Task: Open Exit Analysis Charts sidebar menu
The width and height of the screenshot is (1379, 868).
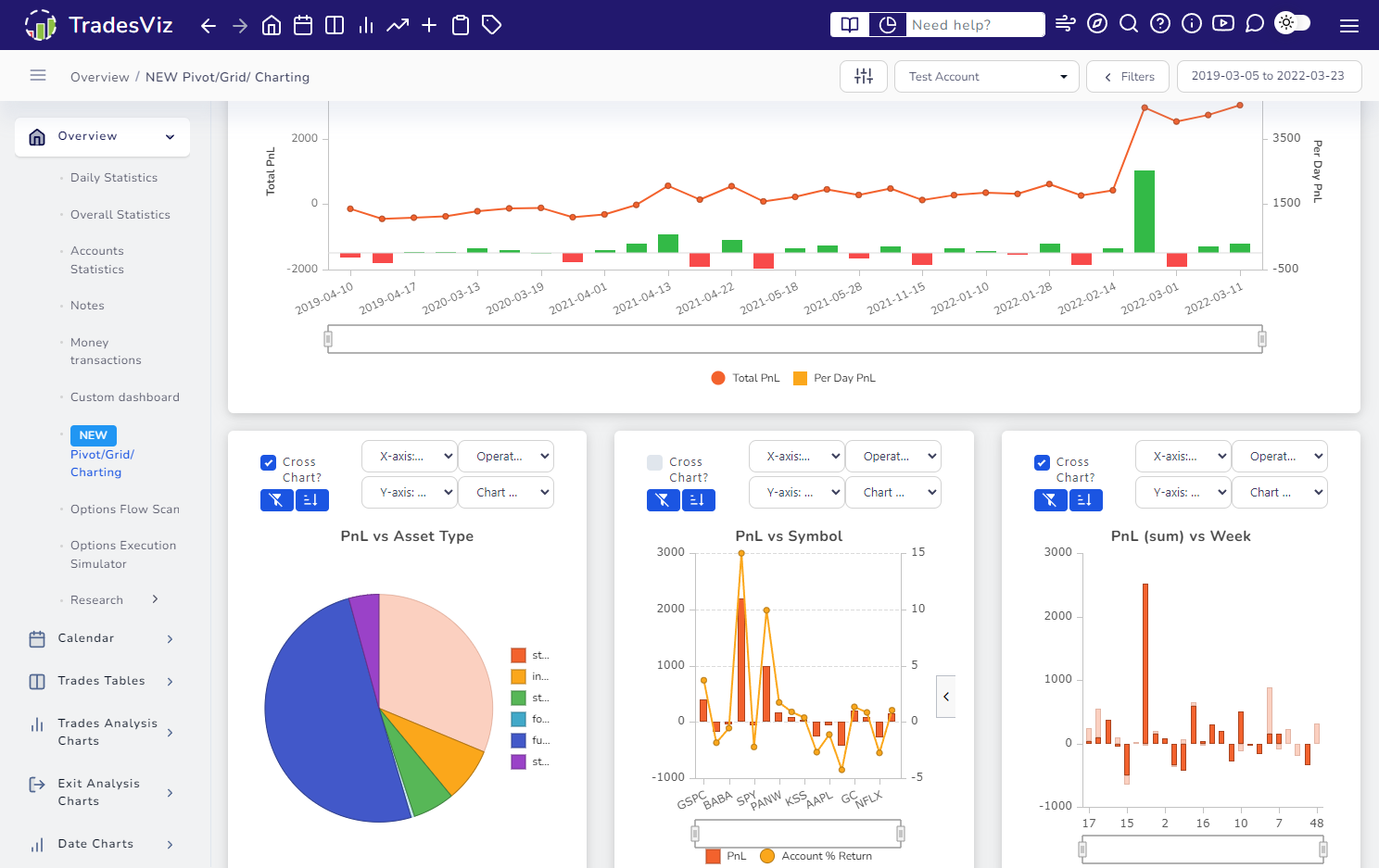Action: coord(102,792)
